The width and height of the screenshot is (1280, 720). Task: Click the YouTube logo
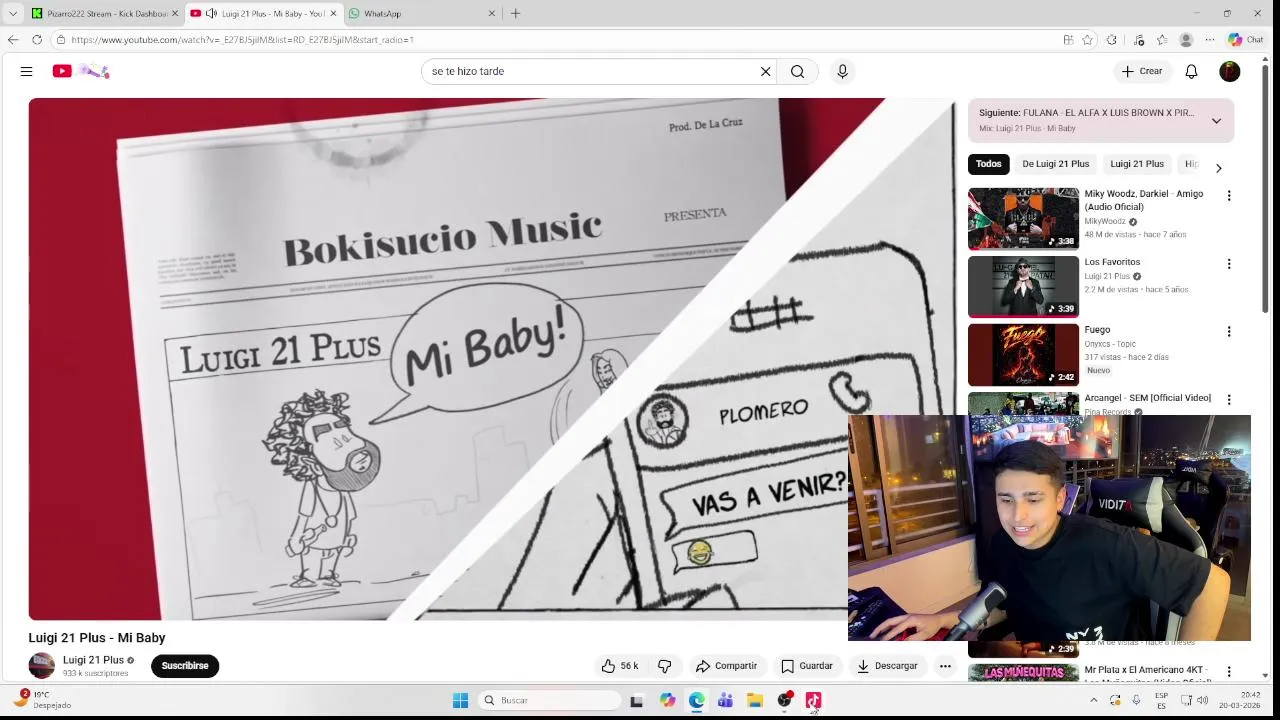tap(81, 71)
